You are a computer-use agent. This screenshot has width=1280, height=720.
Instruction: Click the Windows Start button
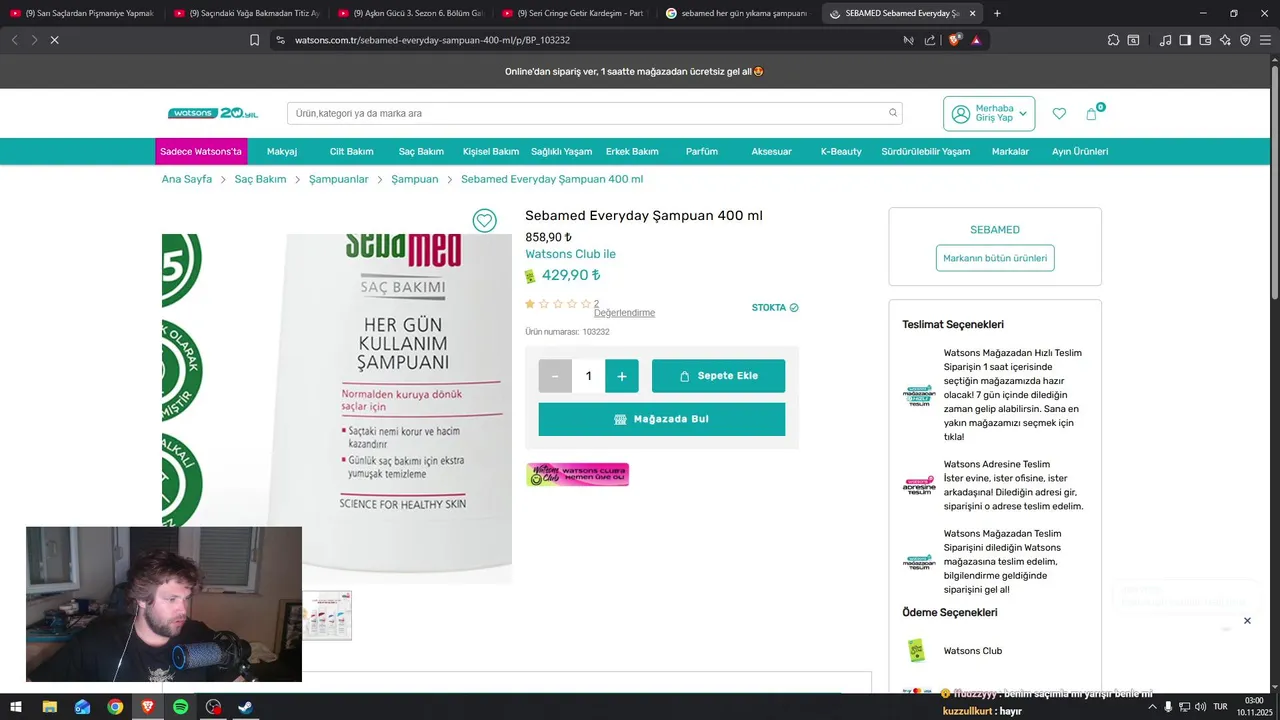click(x=16, y=707)
